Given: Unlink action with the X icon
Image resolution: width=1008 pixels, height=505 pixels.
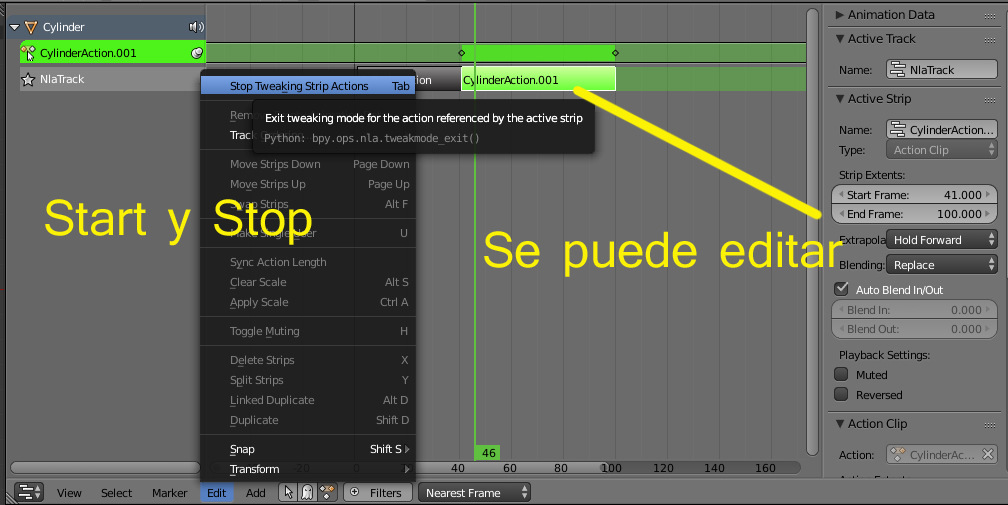Looking at the screenshot, I should 988,454.
